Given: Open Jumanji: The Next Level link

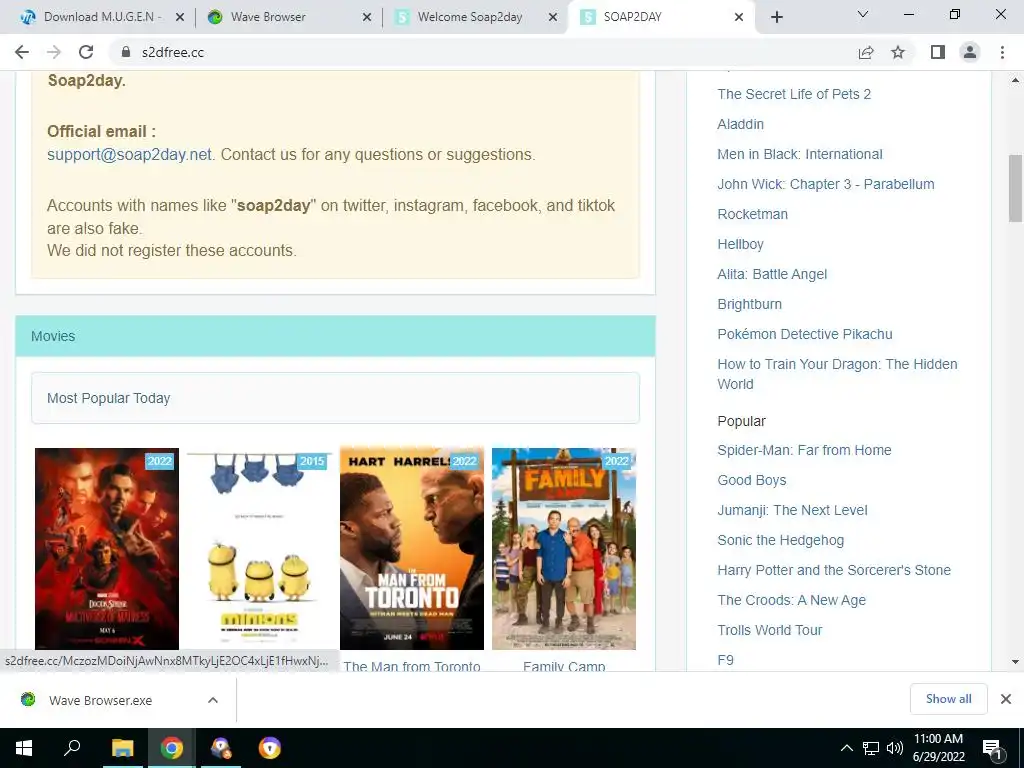Looking at the screenshot, I should 792,510.
